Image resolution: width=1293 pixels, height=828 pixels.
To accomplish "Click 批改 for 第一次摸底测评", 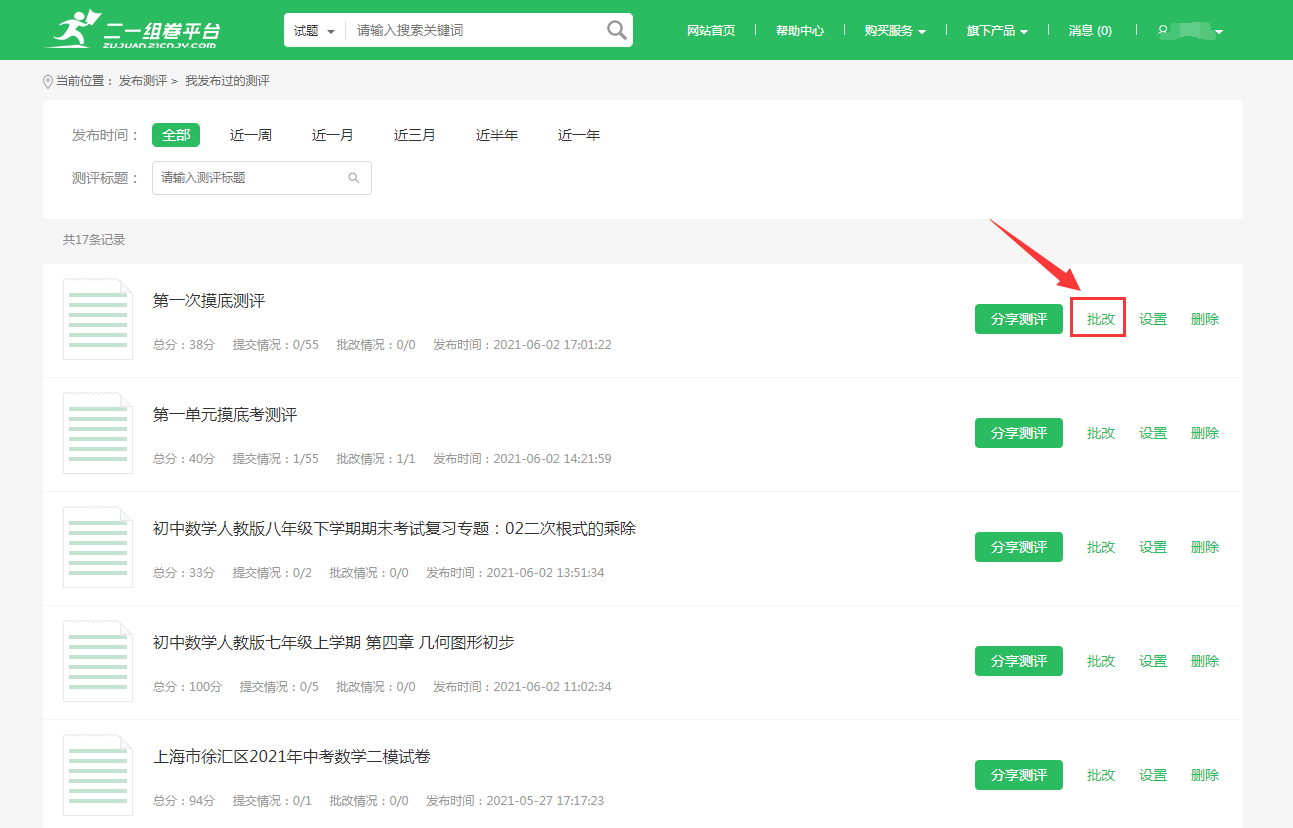I will (1101, 319).
